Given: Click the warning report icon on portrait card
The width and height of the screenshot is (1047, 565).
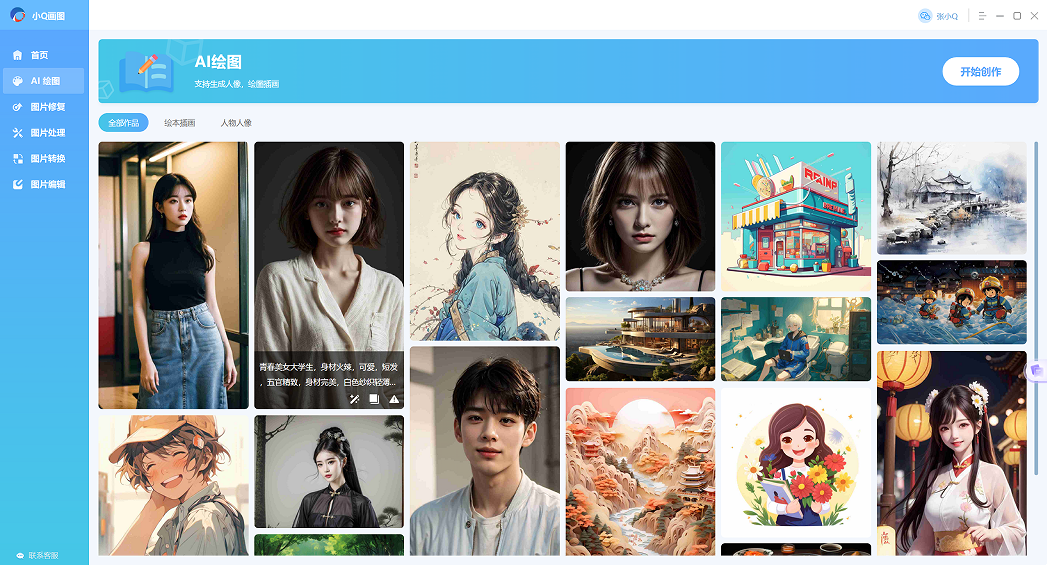Looking at the screenshot, I should (x=394, y=399).
